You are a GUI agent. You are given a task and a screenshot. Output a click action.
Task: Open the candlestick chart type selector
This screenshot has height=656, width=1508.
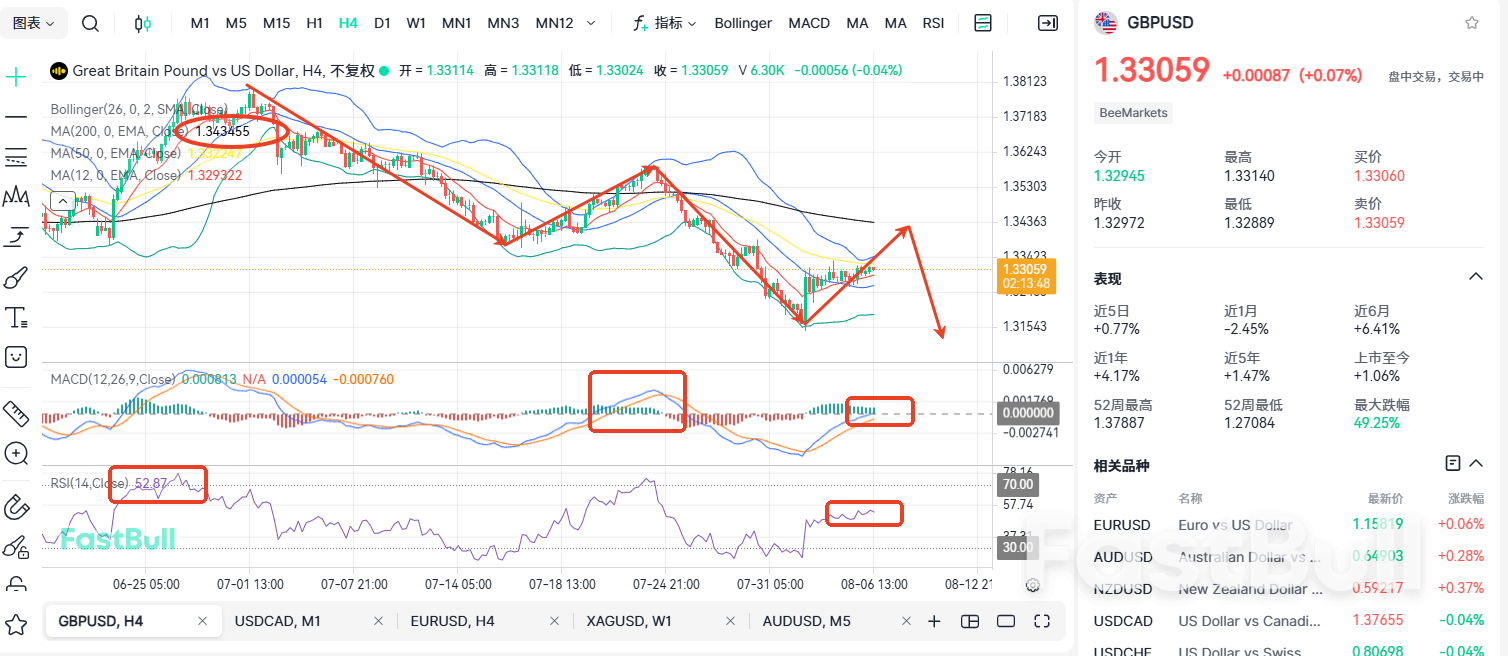(143, 23)
